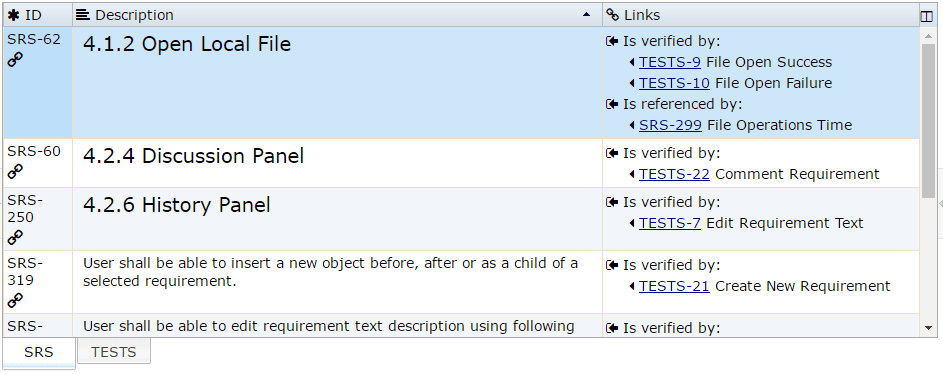The height and width of the screenshot is (374, 943).
Task: Select the 4.2.6 History Panel row
Action: [x=461, y=219]
